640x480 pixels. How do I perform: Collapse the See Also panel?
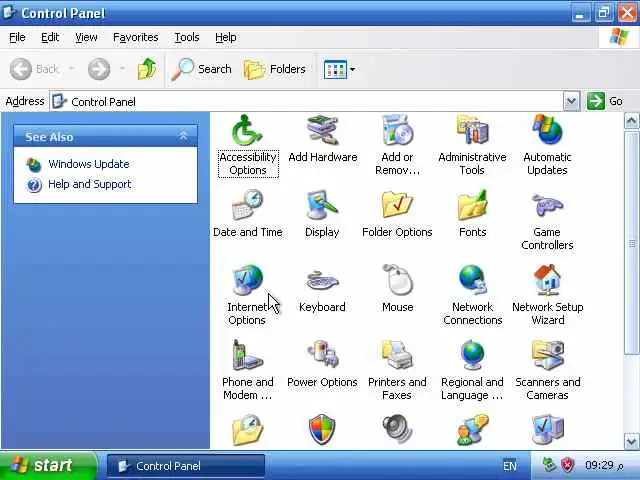click(x=183, y=136)
